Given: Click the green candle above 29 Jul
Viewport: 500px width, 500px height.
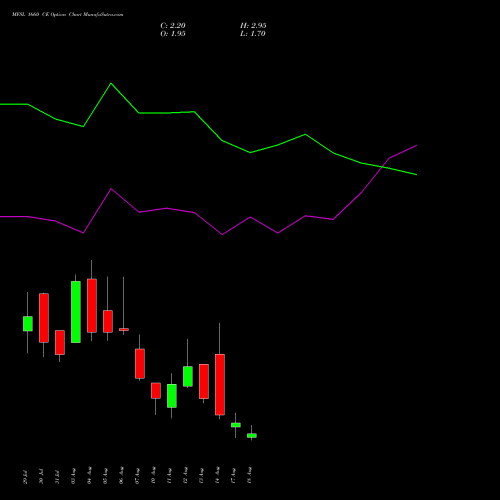Looking at the screenshot, I should point(28,324).
